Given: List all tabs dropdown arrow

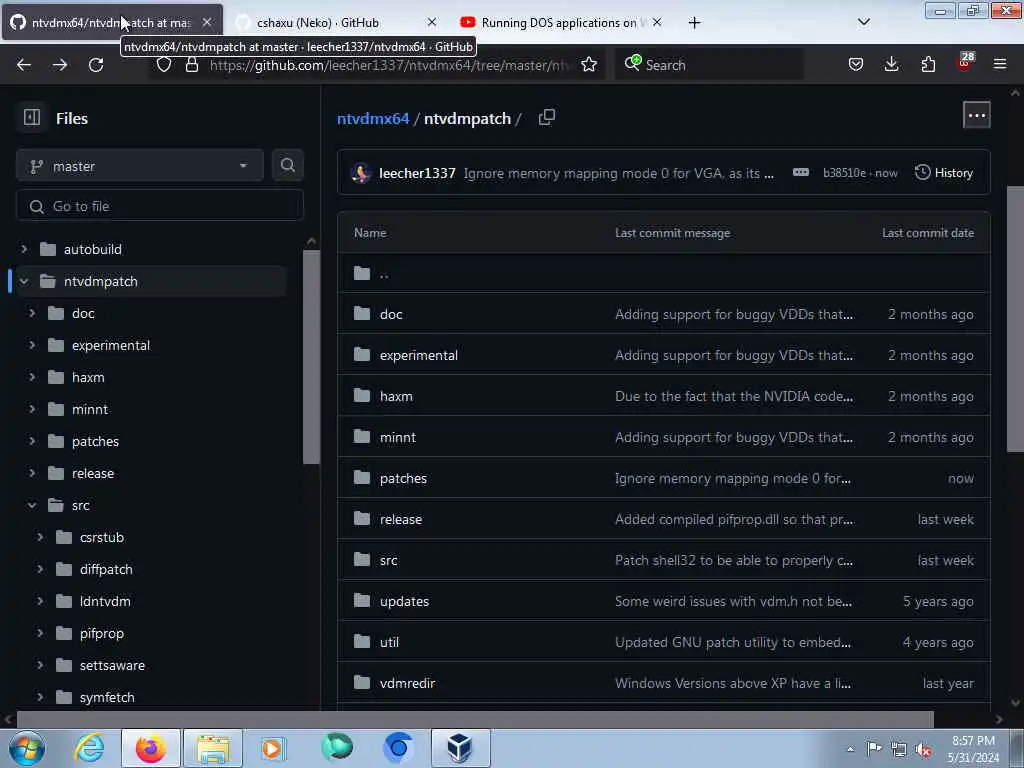Looking at the screenshot, I should [x=863, y=22].
